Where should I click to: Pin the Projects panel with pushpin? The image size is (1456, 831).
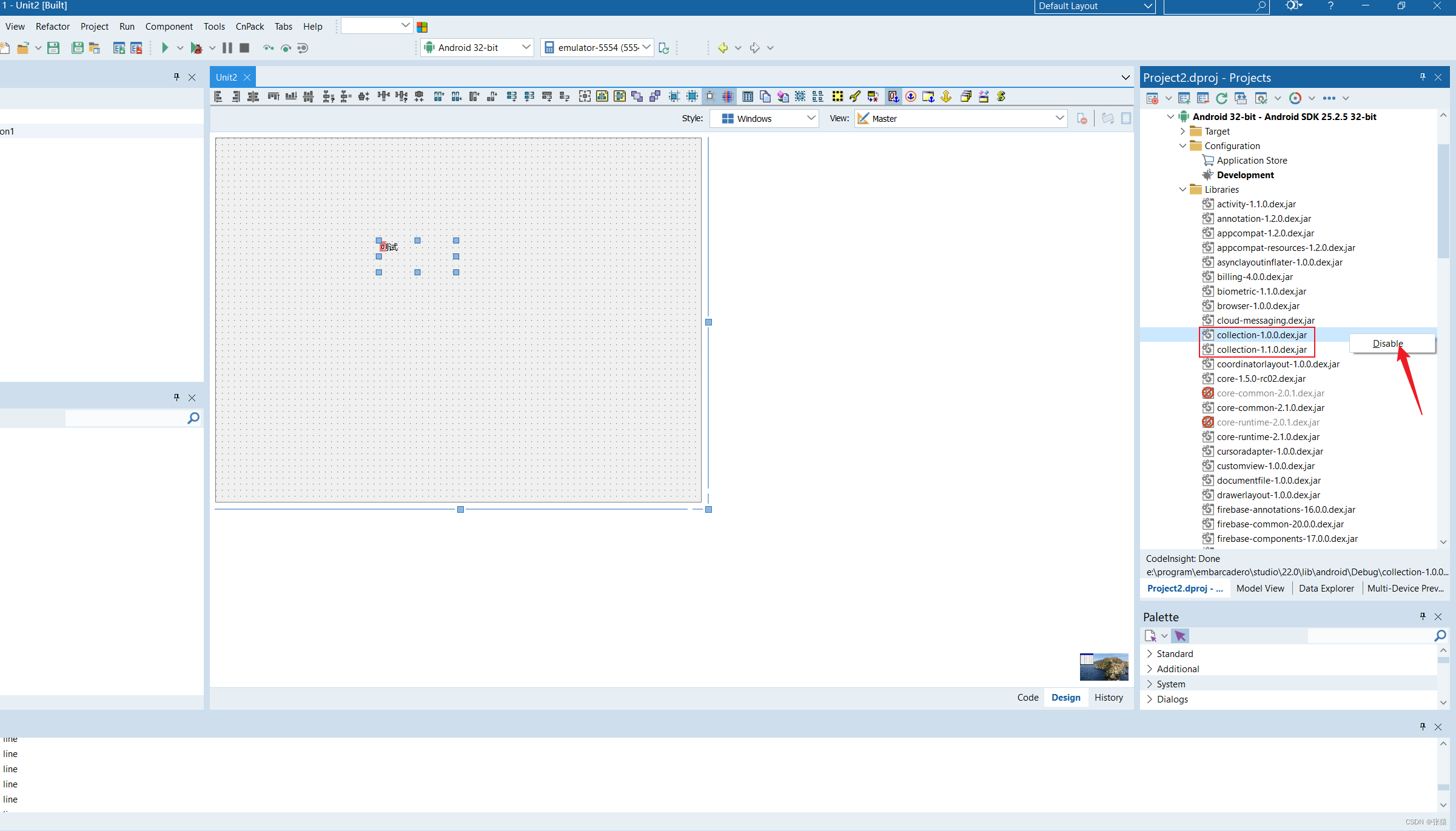tap(1423, 77)
